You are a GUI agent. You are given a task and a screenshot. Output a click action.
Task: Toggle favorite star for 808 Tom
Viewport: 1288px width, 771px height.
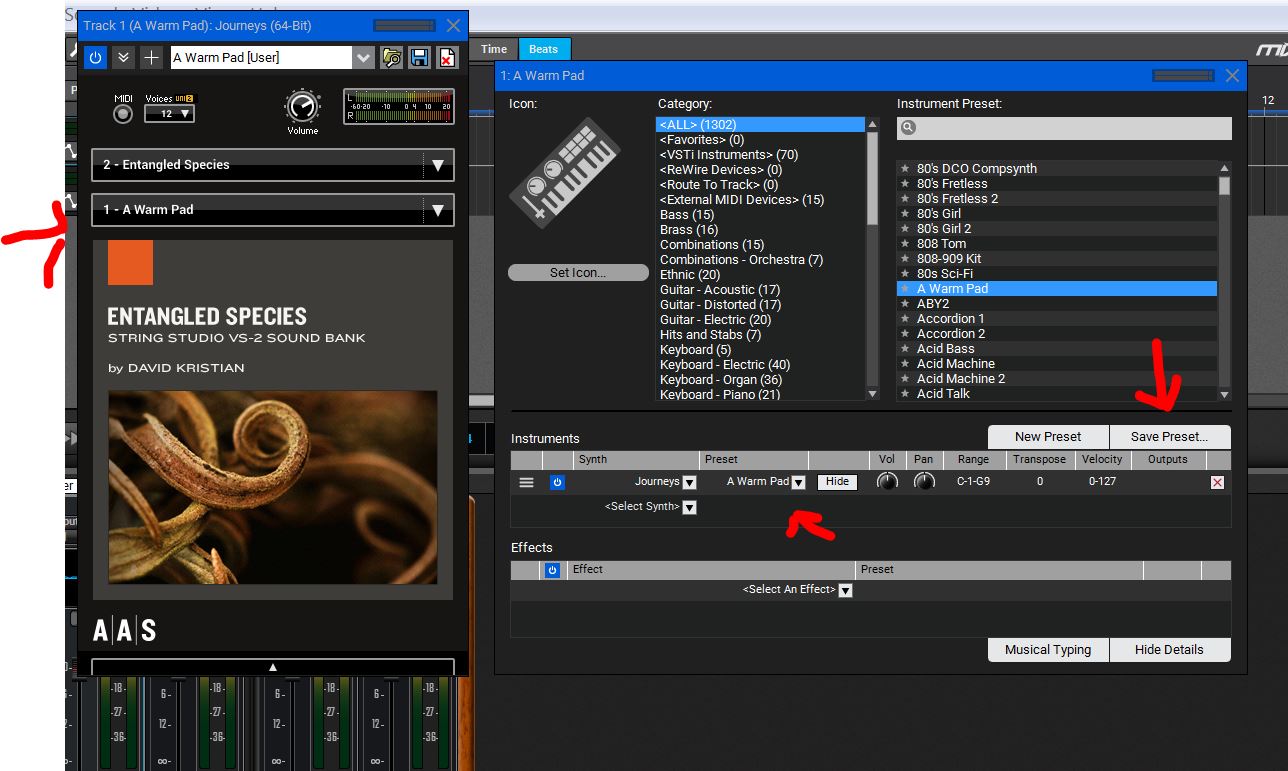[x=905, y=244]
